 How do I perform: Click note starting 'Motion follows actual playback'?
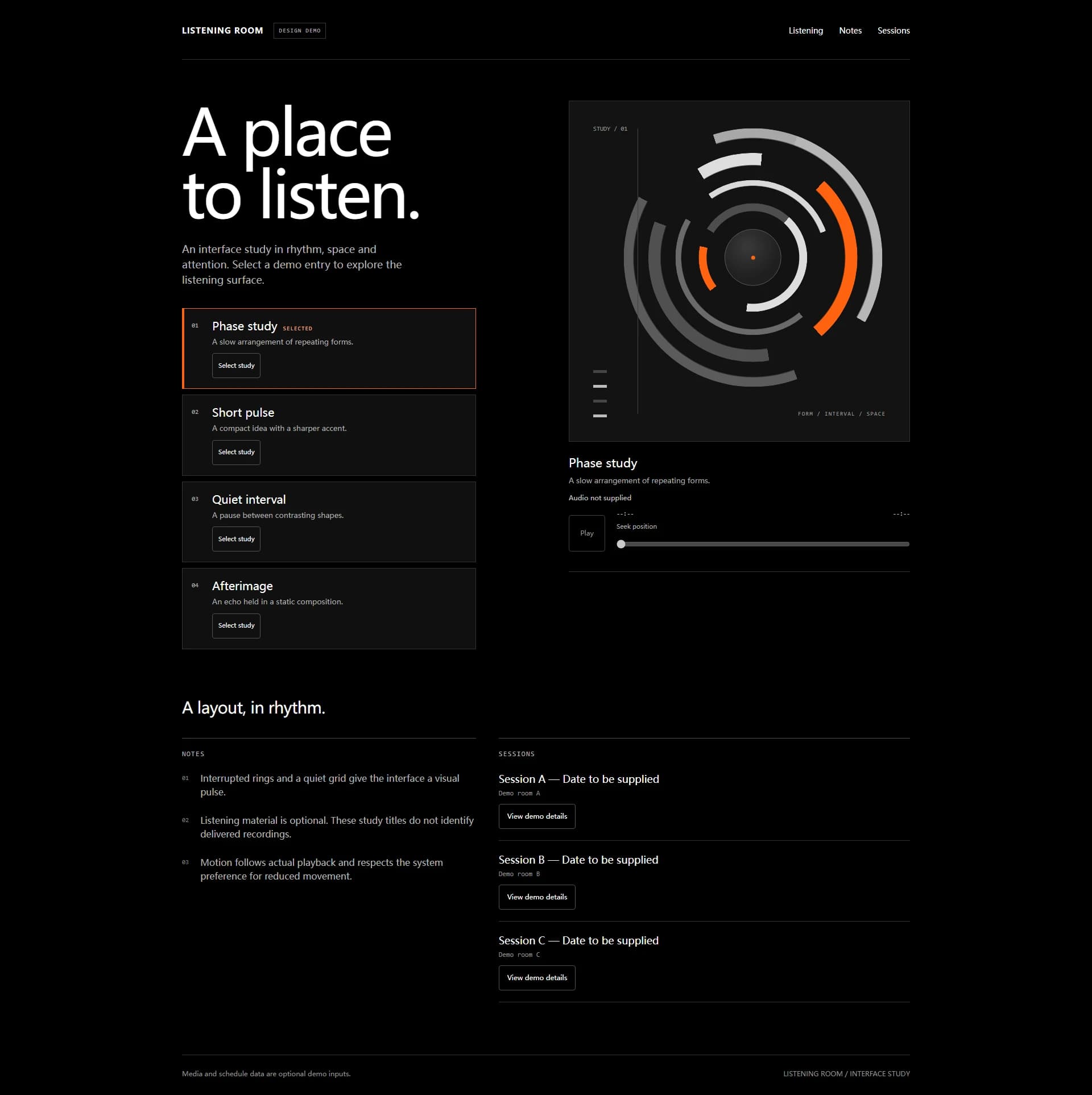point(321,869)
